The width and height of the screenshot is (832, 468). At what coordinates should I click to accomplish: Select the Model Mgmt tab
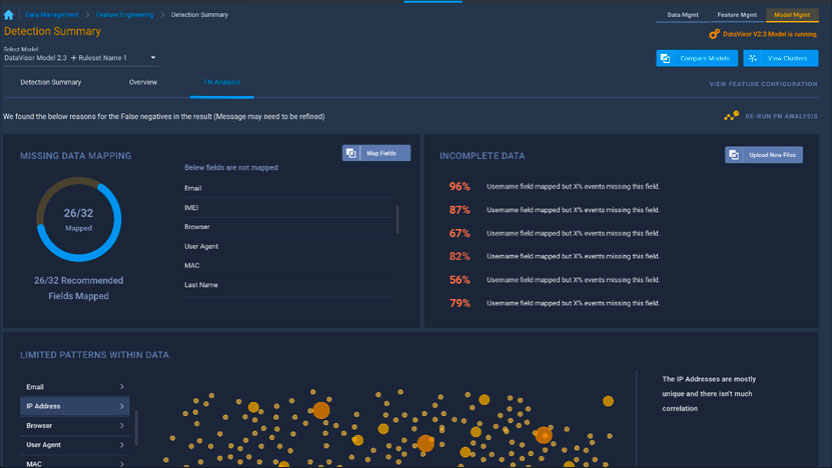point(792,15)
